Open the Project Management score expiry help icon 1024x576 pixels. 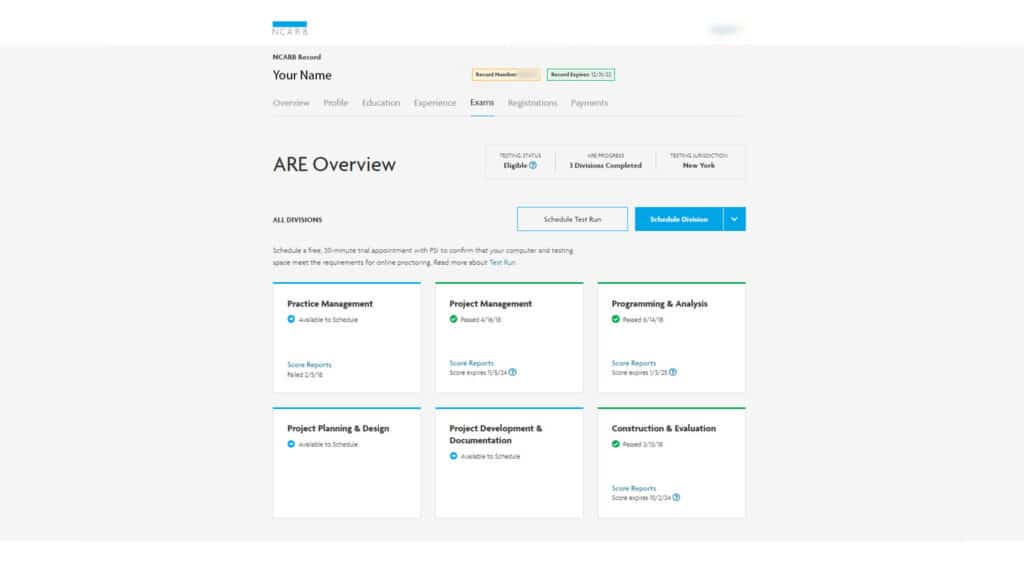click(x=513, y=372)
